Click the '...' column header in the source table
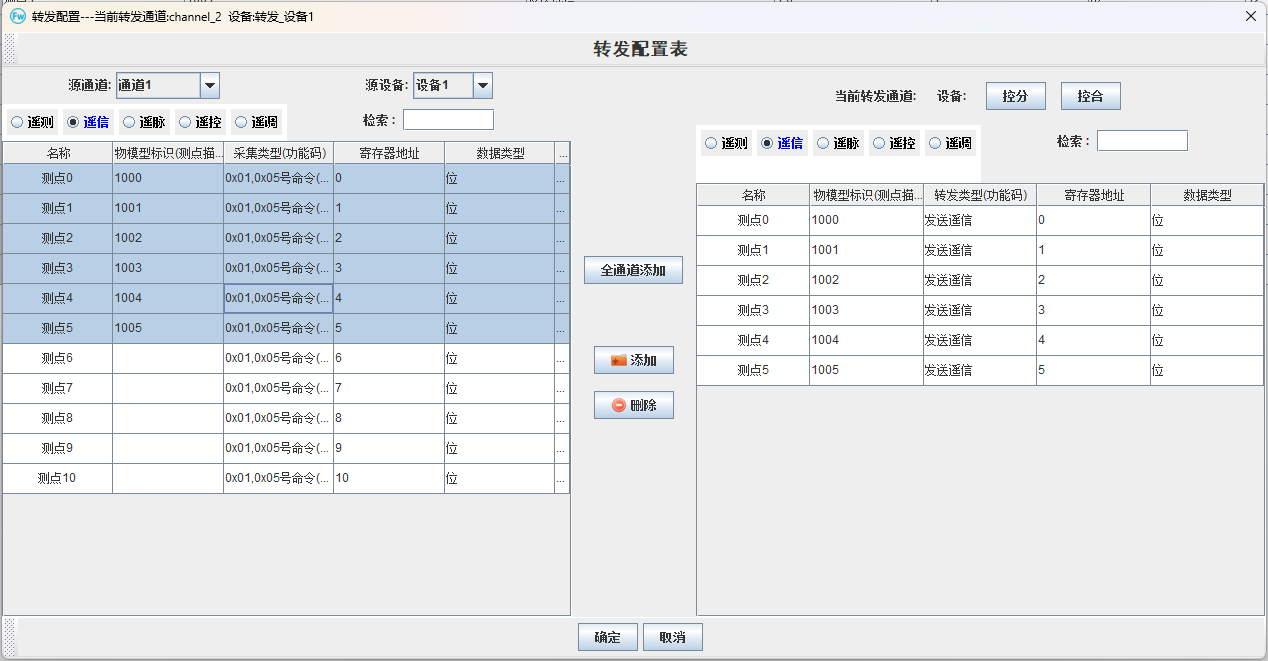Viewport: 1268px width, 661px height. (x=561, y=153)
